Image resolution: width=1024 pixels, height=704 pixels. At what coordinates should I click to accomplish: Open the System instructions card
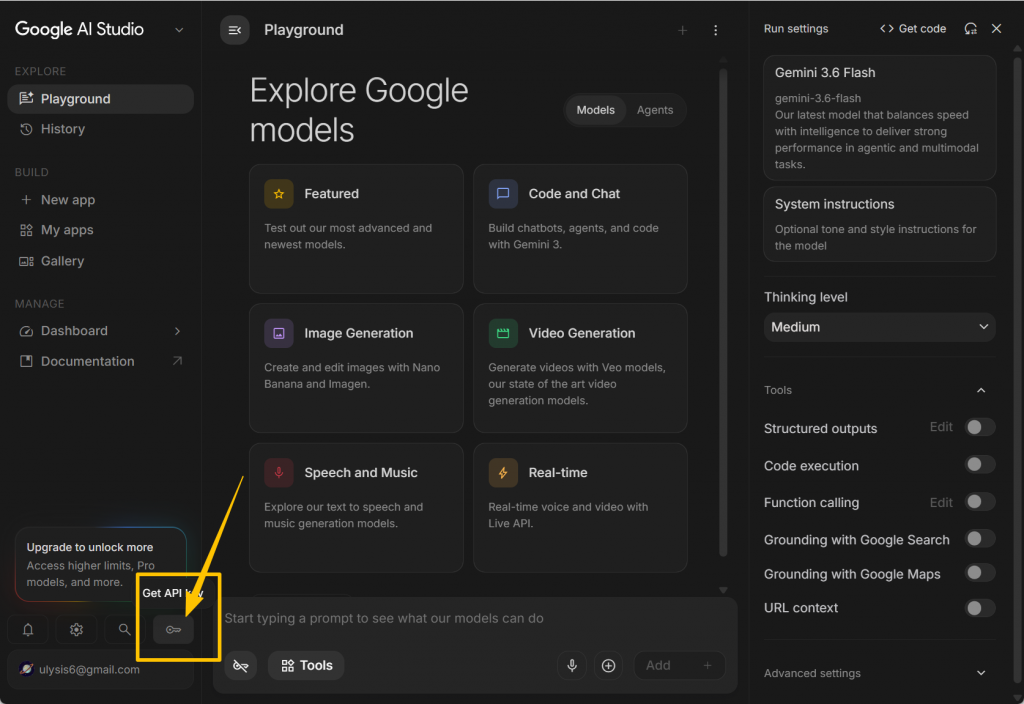coord(879,224)
